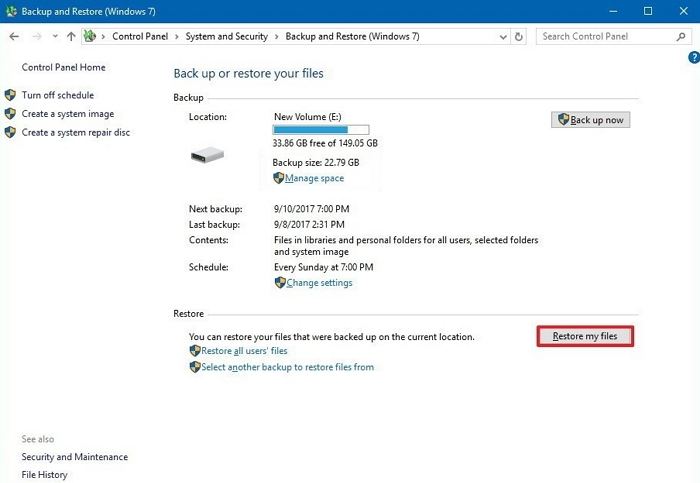Open the blue Help question mark icon
700x483 pixels.
point(694,57)
